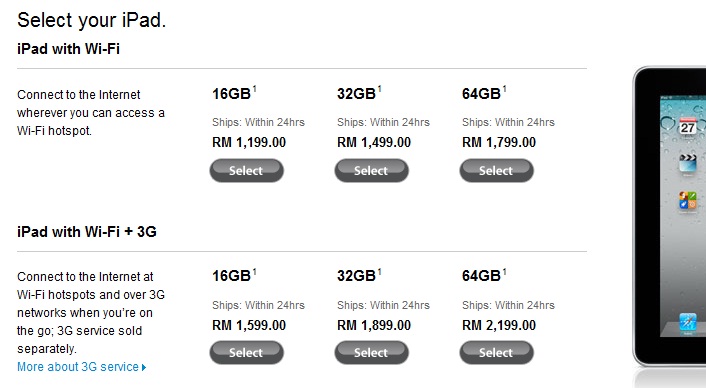Click the arrow after More about 3G service
The image size is (706, 388).
[144, 367]
